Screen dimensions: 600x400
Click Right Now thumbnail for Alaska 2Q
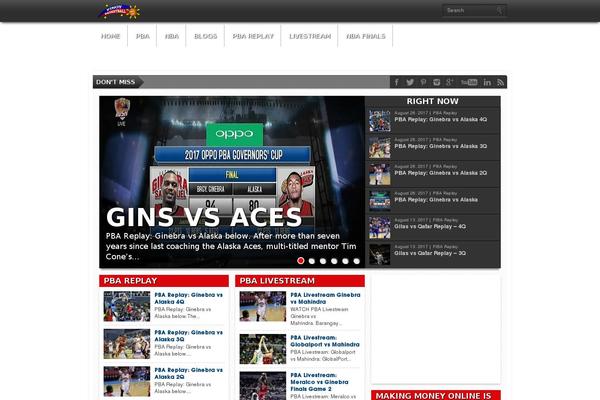[380, 174]
